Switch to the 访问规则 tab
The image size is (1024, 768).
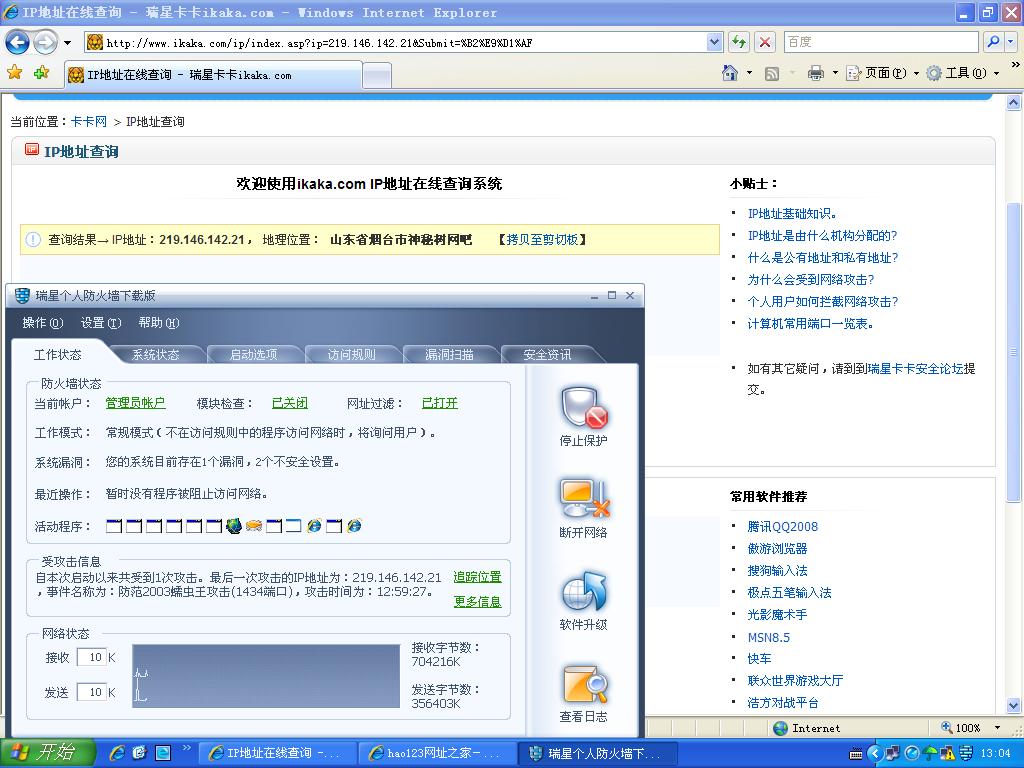(x=351, y=354)
